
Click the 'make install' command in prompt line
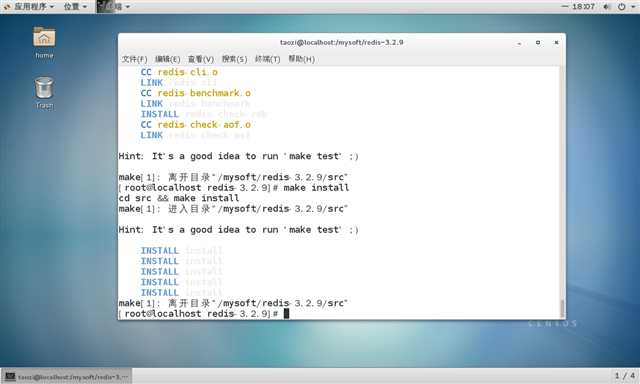316,188
